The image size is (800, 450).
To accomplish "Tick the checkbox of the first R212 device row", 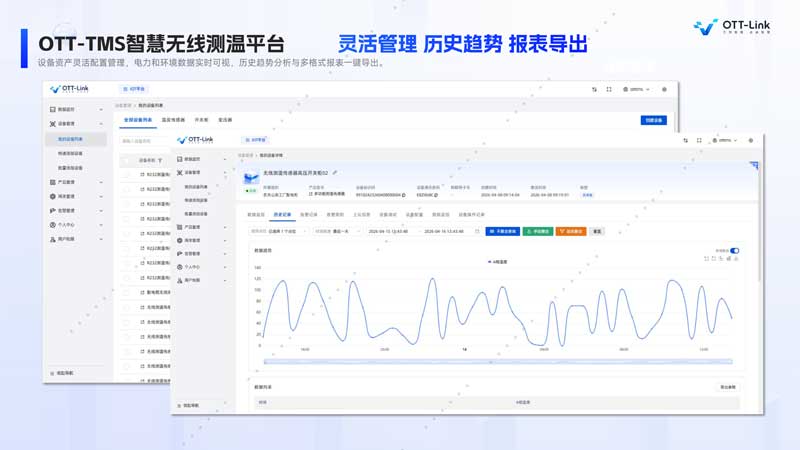I will pos(126,174).
